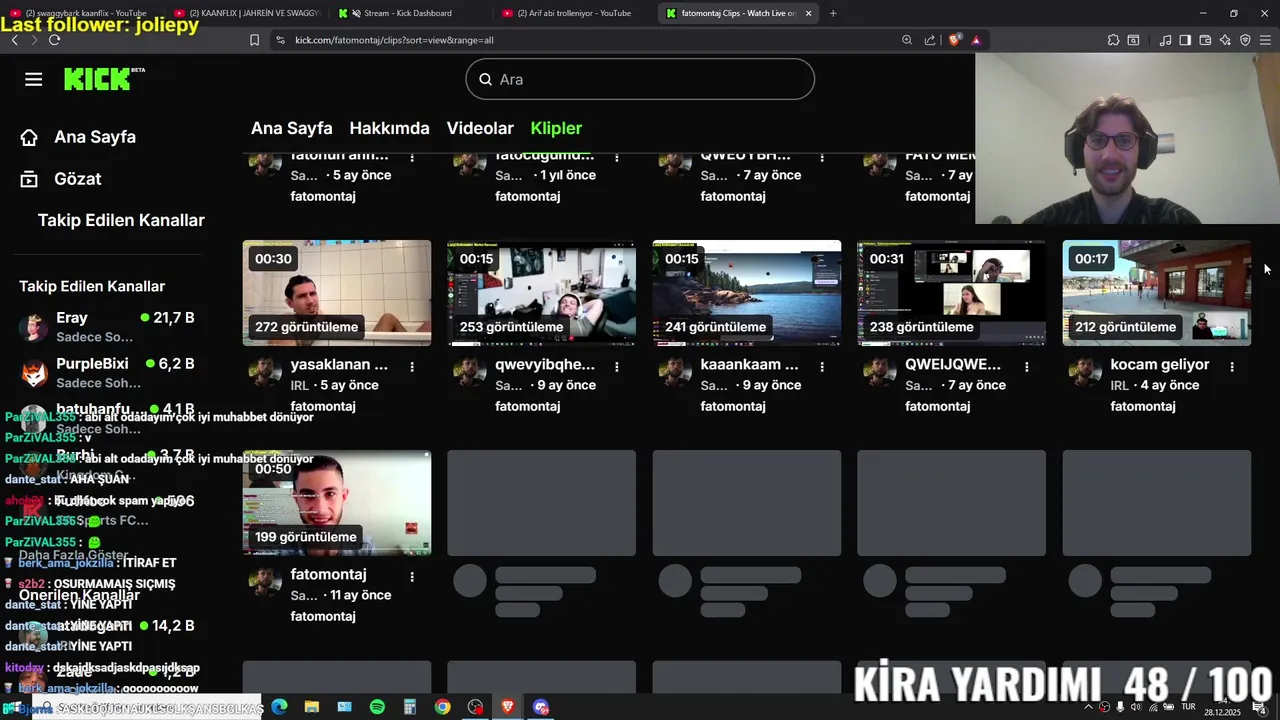This screenshot has width=1280, height=720.
Task: Click 'kocam geliyor' clip title
Action: tap(1160, 365)
